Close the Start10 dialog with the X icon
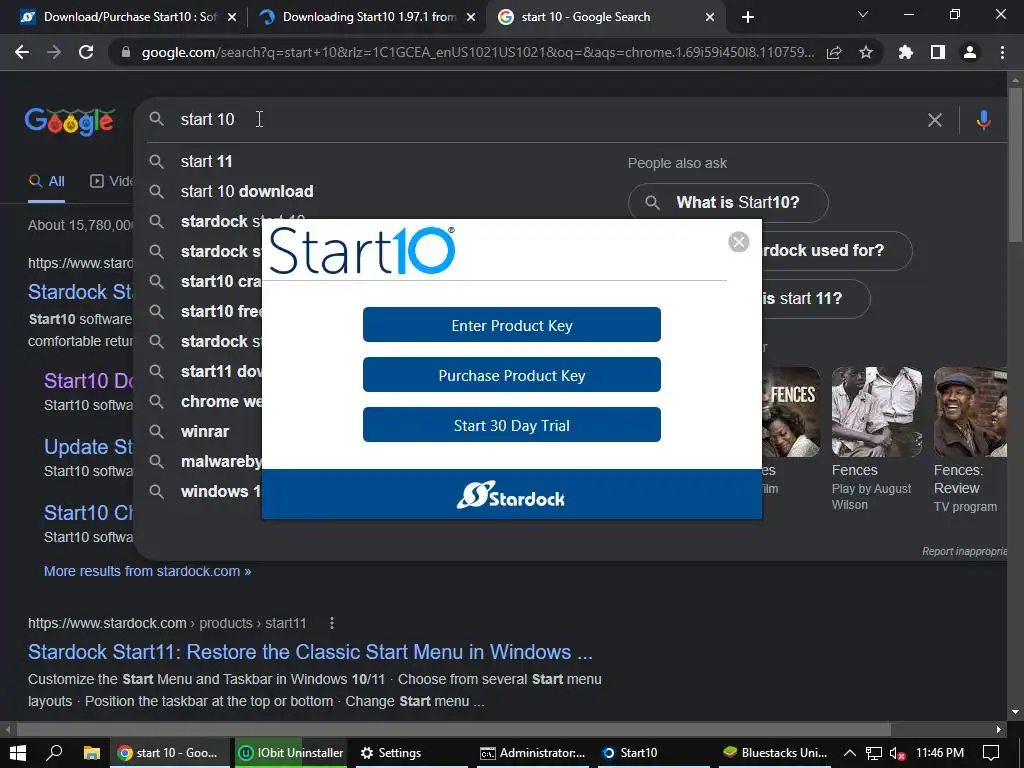The image size is (1024, 768). (x=739, y=242)
